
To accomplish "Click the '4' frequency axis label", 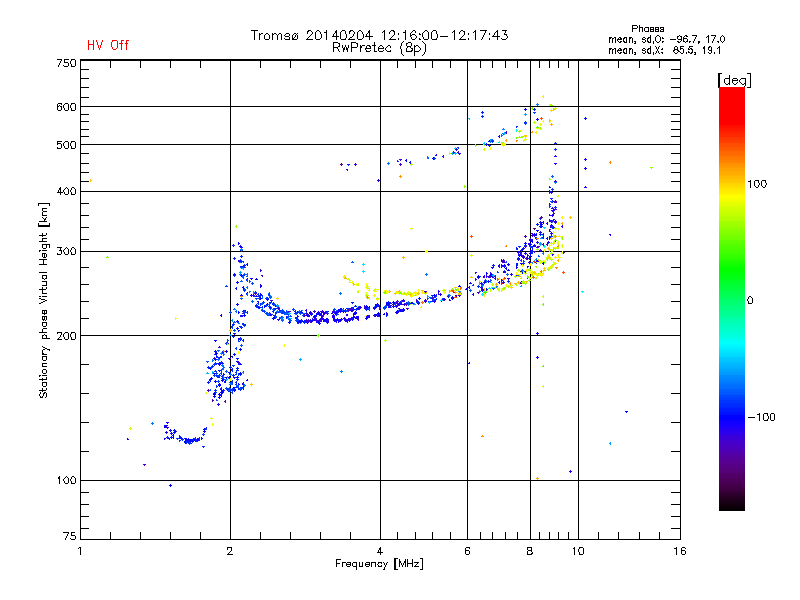I will (x=380, y=551).
